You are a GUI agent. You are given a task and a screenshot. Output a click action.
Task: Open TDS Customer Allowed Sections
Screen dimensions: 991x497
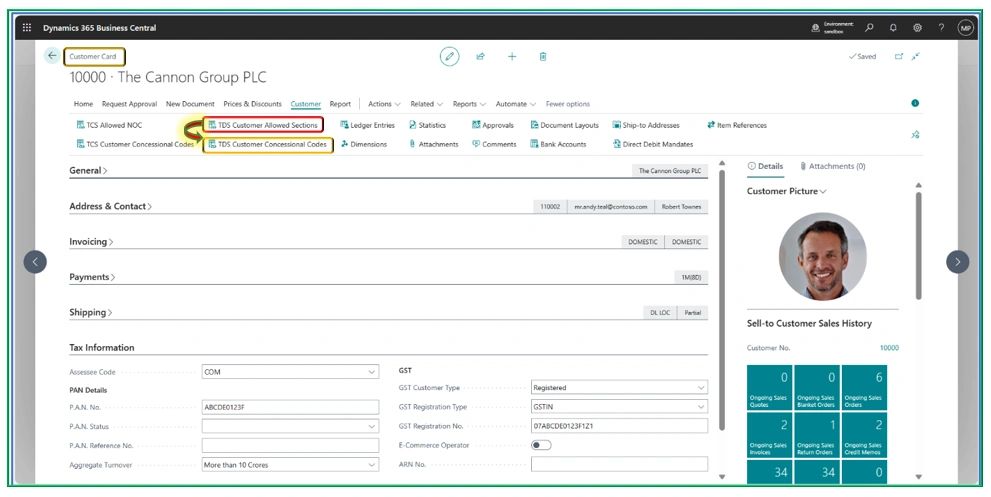click(263, 125)
